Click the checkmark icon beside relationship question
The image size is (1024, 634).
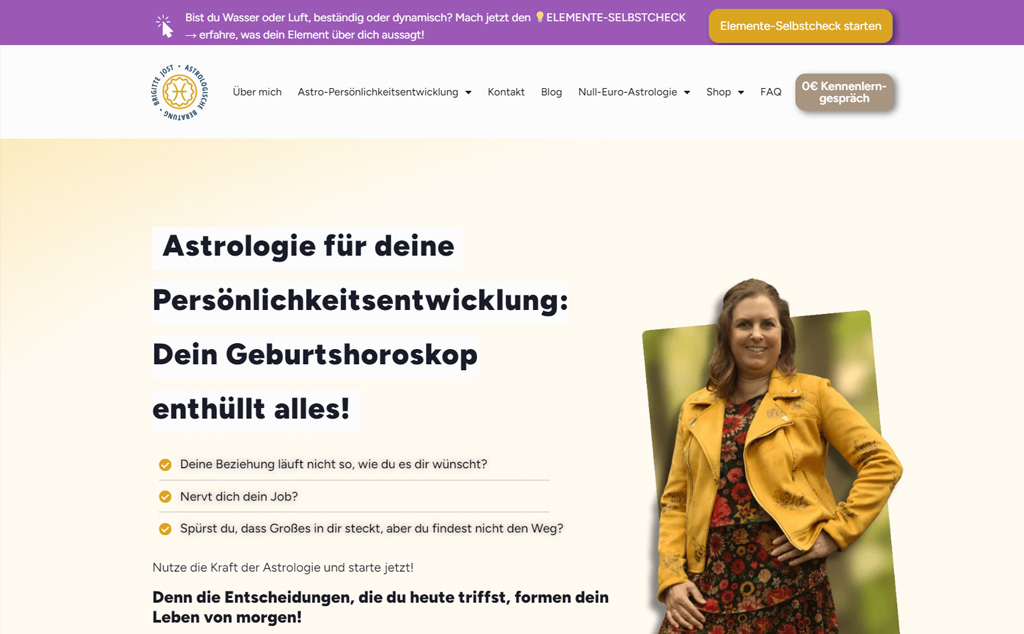tap(165, 465)
